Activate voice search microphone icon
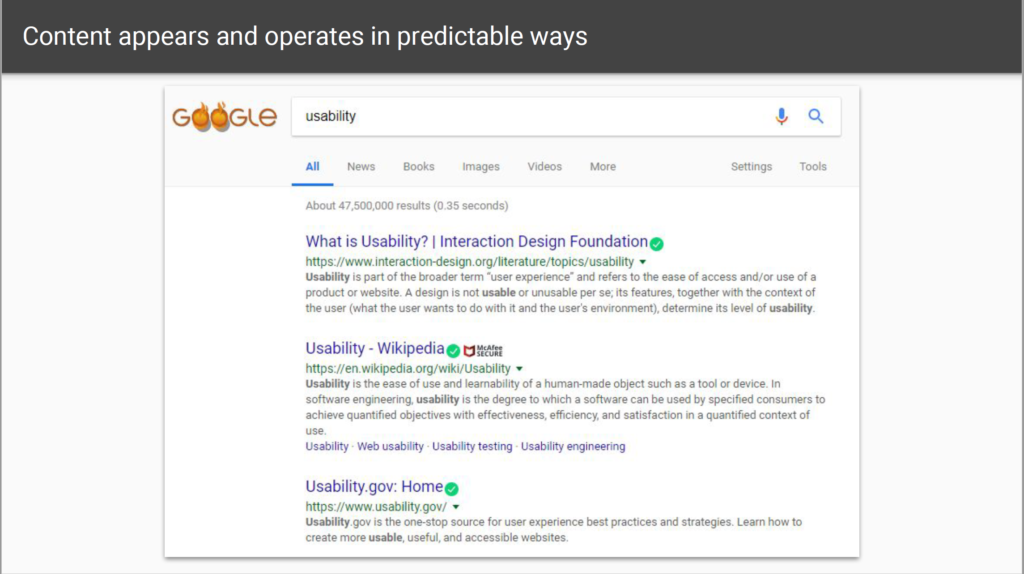The width and height of the screenshot is (1024, 574). pyautogui.click(x=781, y=116)
